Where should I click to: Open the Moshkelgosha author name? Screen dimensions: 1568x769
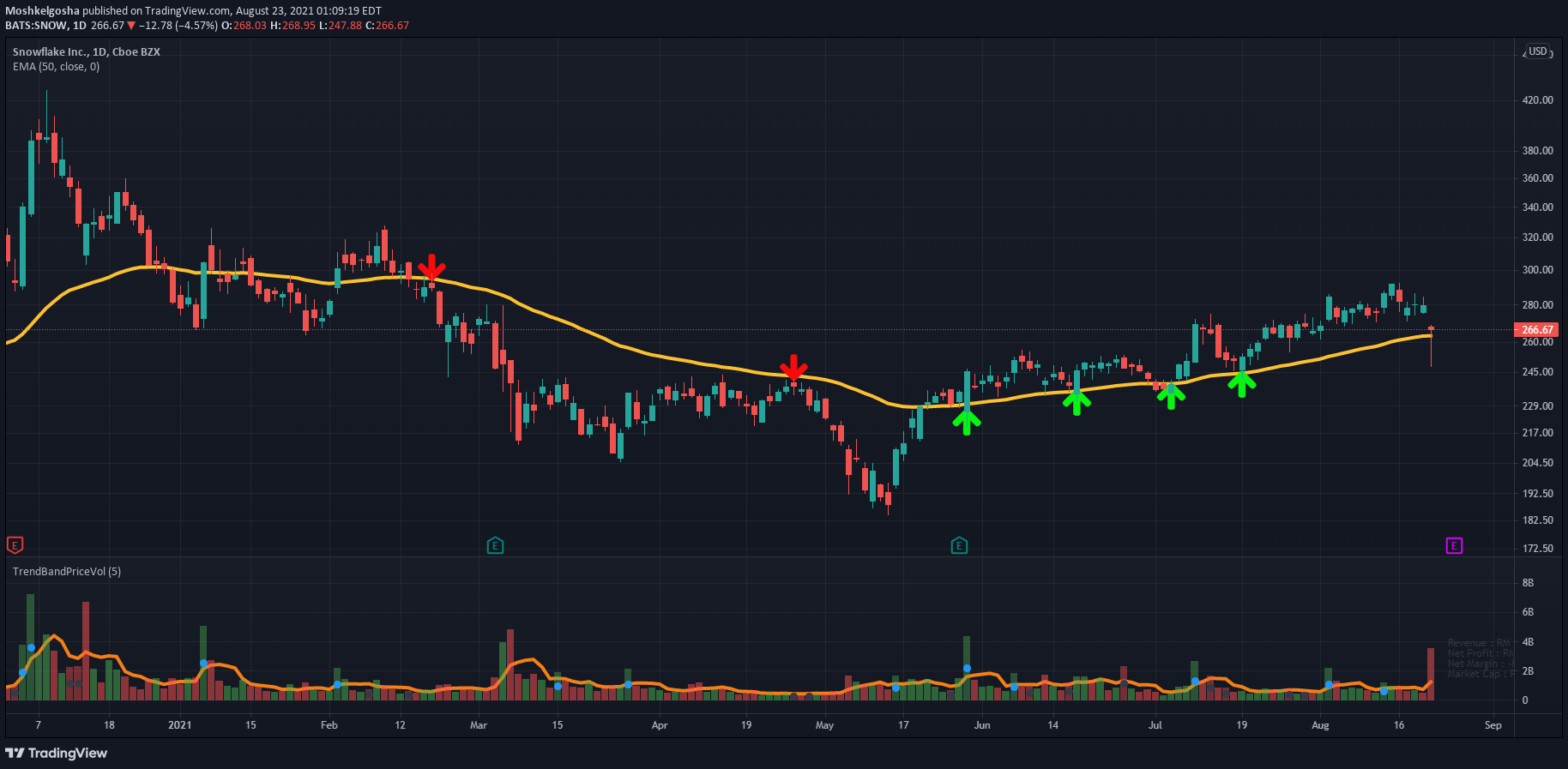click(42, 11)
